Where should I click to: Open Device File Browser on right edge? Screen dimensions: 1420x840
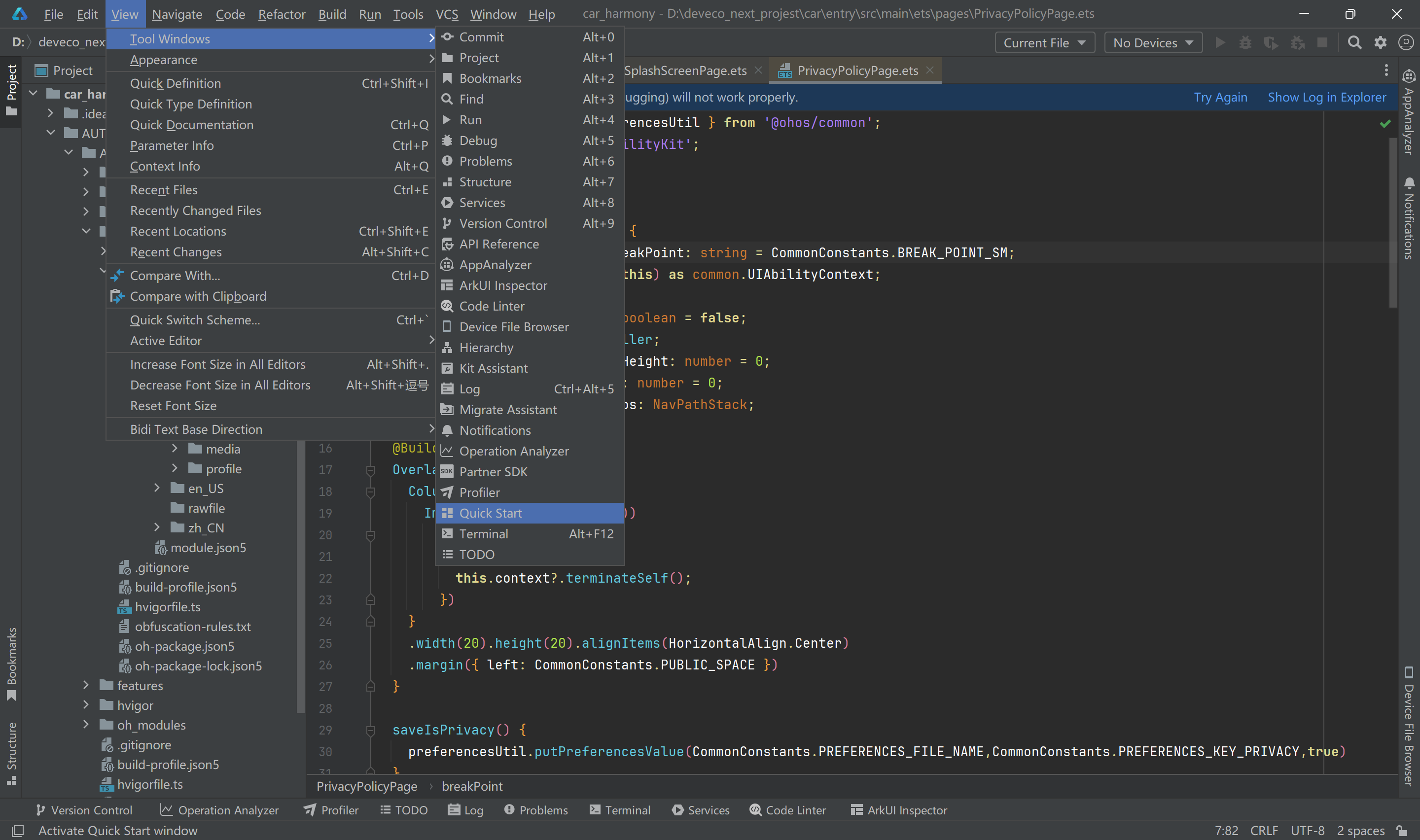point(1409,726)
